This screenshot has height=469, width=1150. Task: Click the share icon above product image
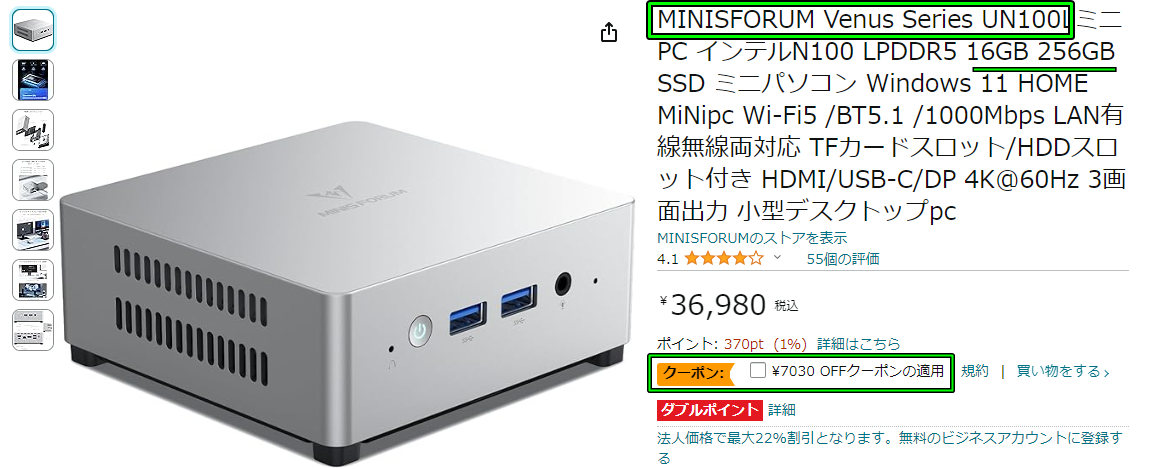(x=609, y=32)
